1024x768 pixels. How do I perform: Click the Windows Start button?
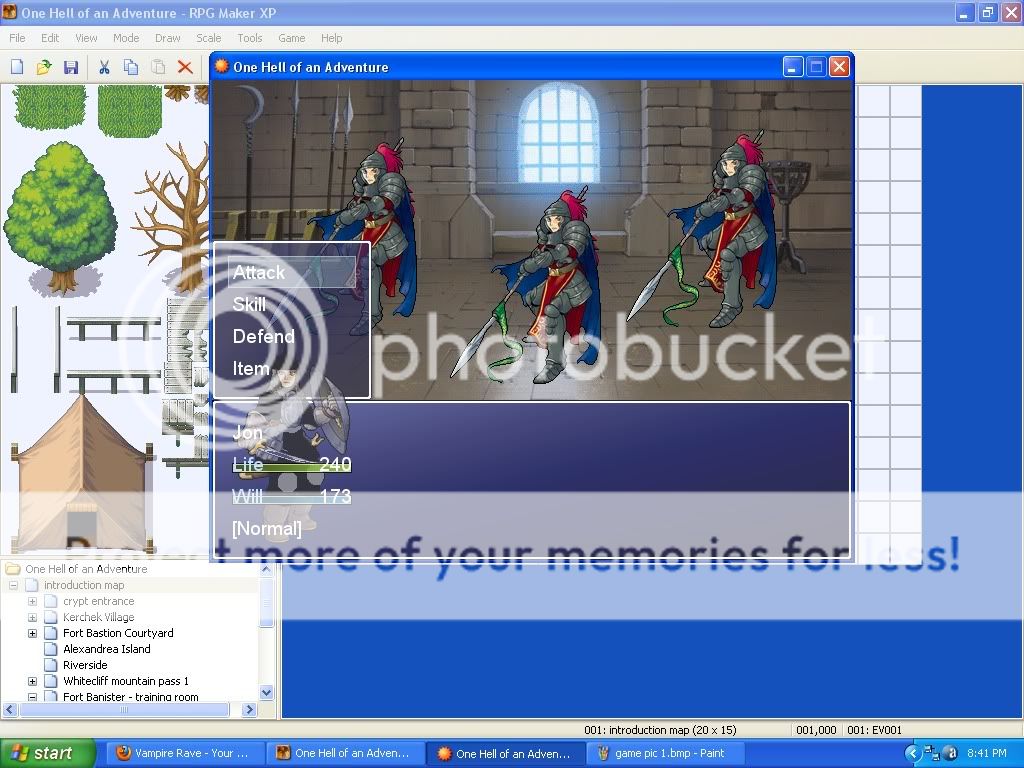(48, 754)
